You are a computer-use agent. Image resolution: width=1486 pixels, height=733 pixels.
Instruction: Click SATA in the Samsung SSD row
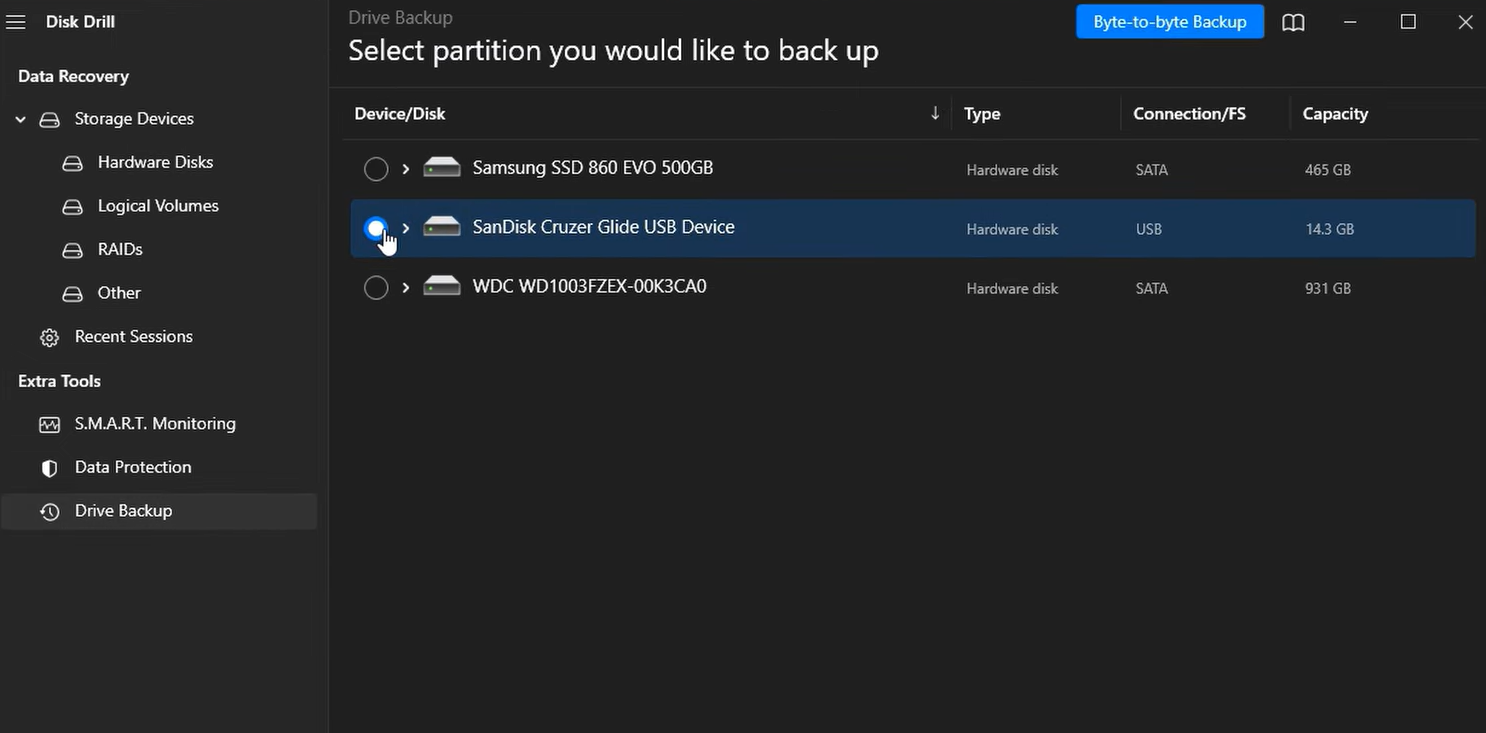(x=1152, y=170)
